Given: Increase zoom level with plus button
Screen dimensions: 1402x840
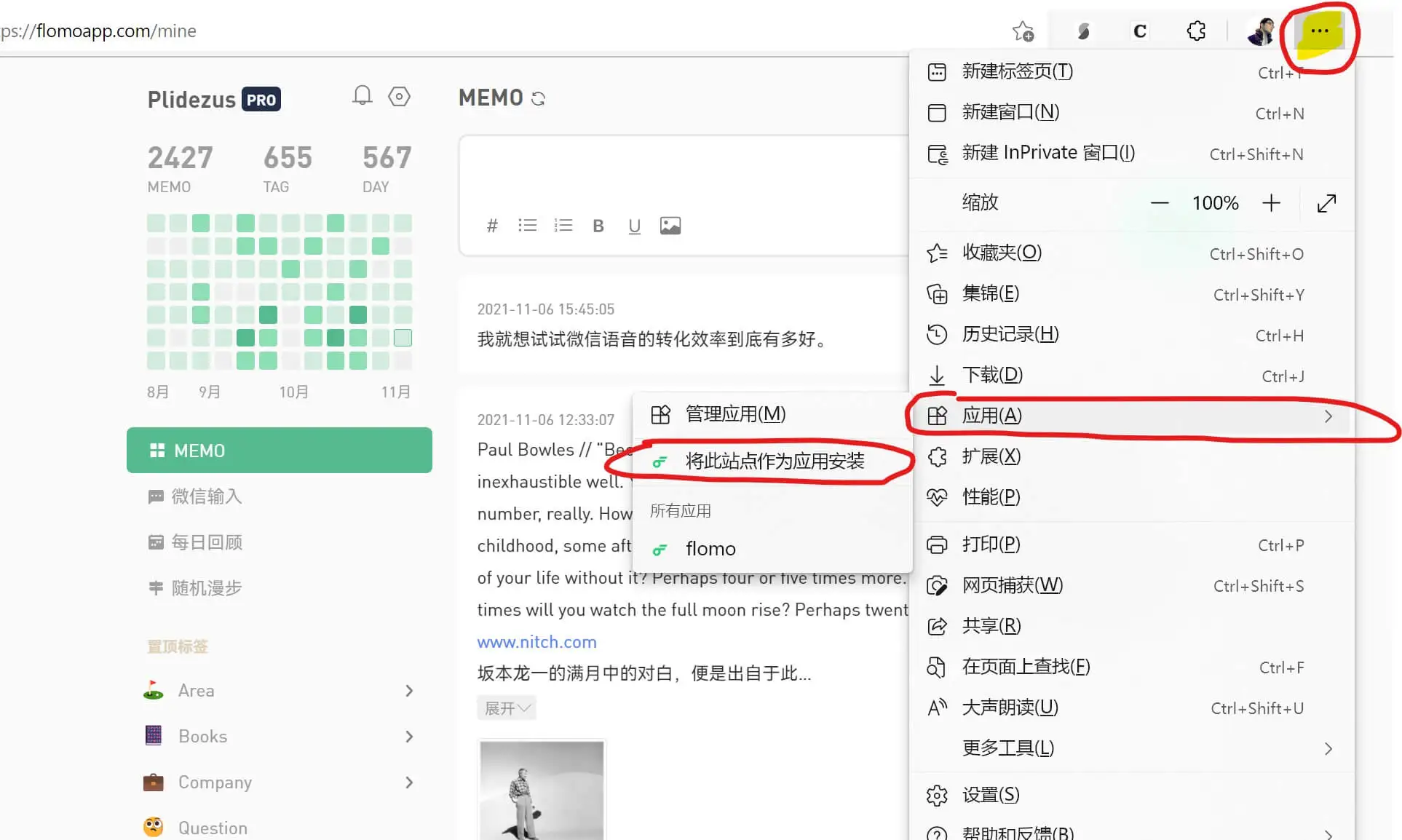Looking at the screenshot, I should 1271,203.
